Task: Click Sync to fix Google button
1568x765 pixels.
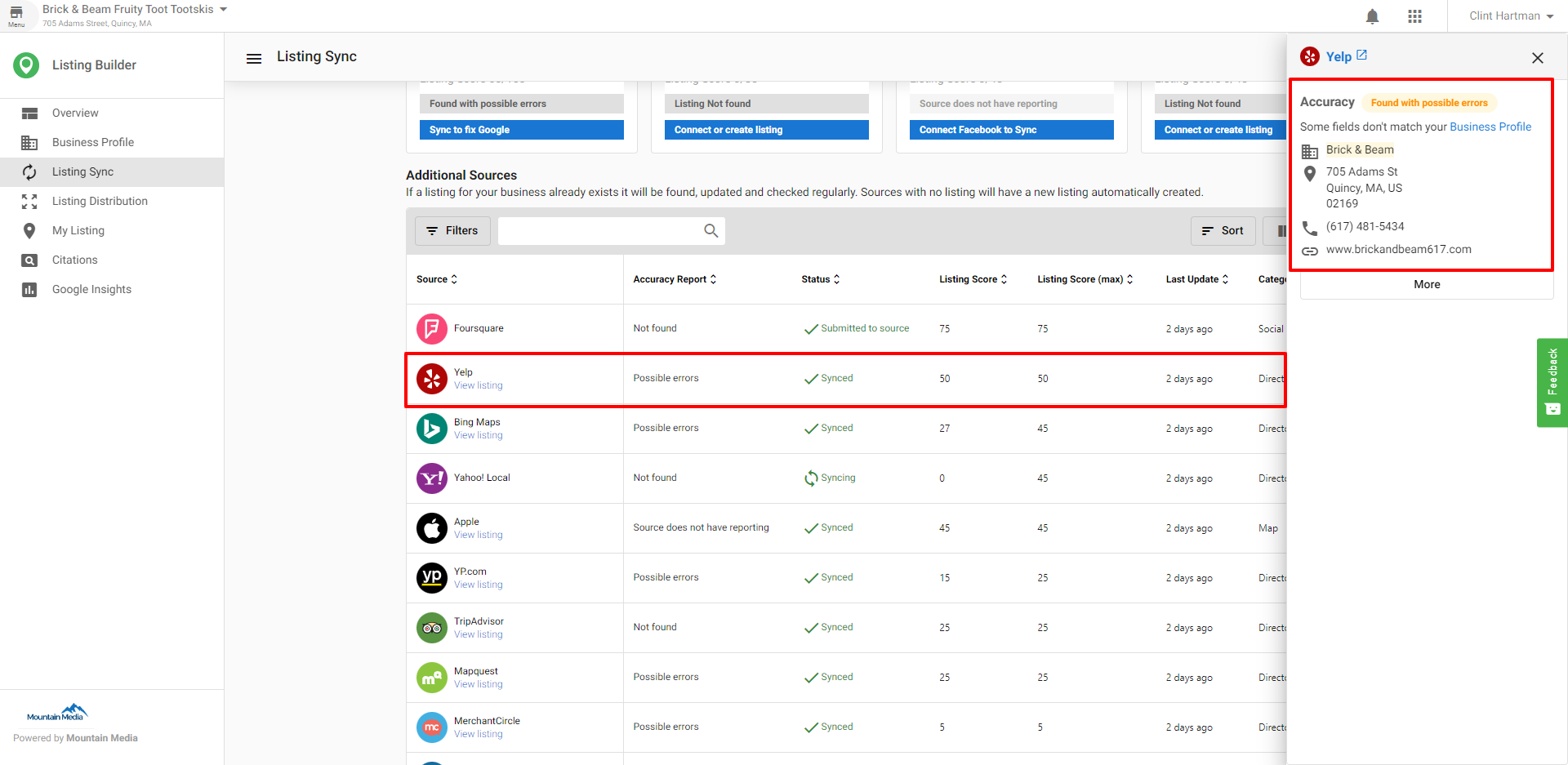Action: [x=521, y=130]
